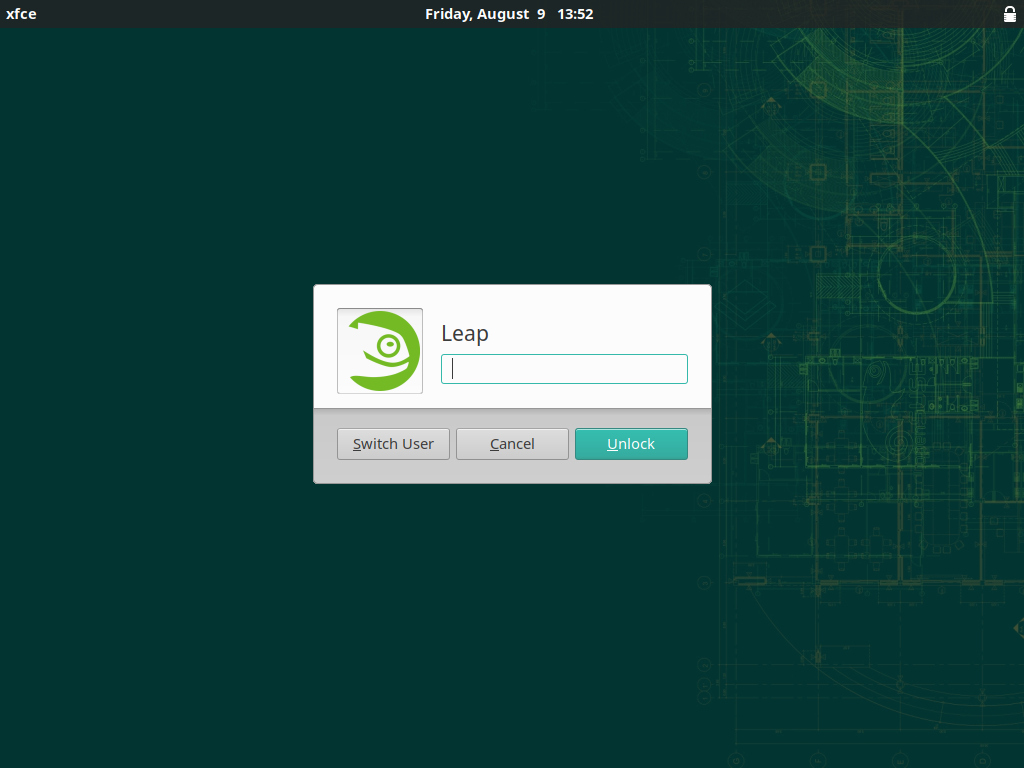Click the blinking text cursor in password box
The width and height of the screenshot is (1024, 768).
coord(453,369)
